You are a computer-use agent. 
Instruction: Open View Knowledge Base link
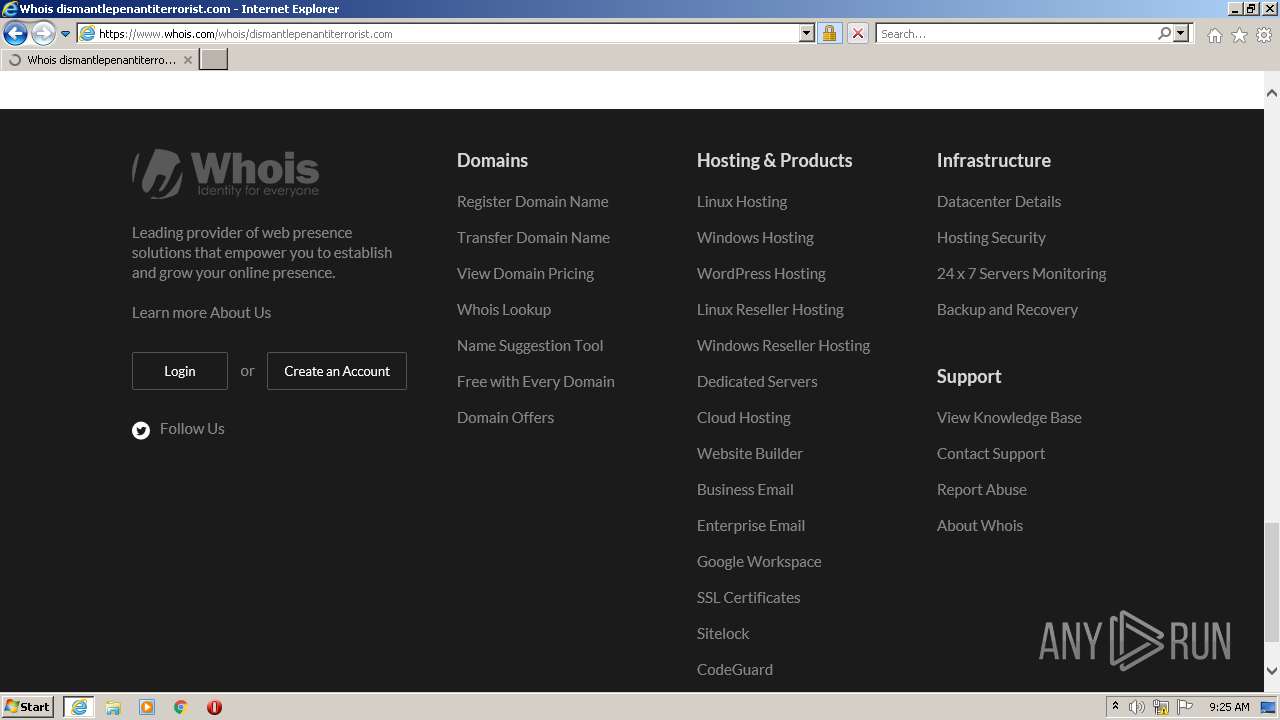1009,417
